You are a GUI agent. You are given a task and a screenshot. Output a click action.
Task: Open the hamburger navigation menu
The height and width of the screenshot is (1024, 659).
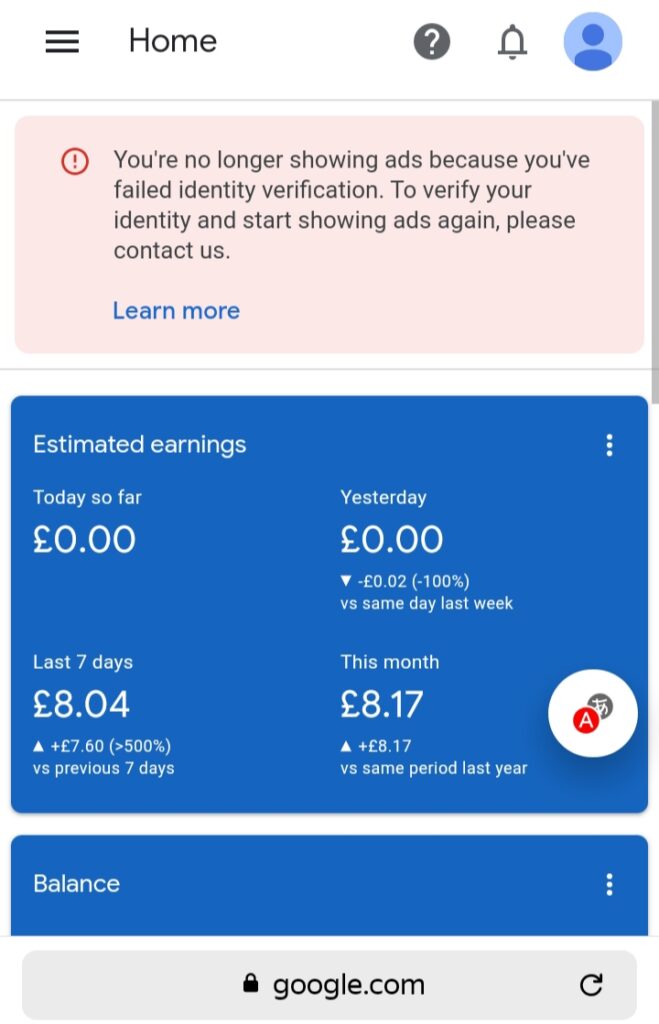(62, 41)
